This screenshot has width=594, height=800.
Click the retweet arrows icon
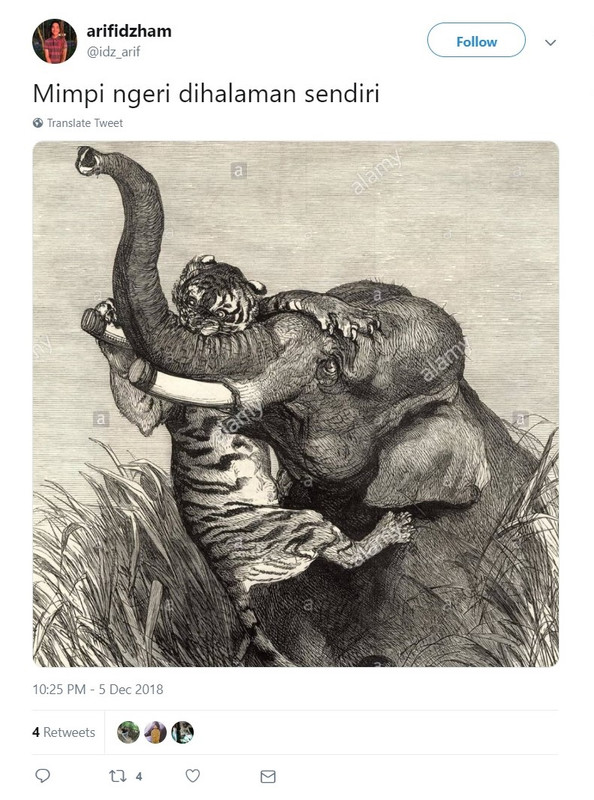tap(118, 776)
